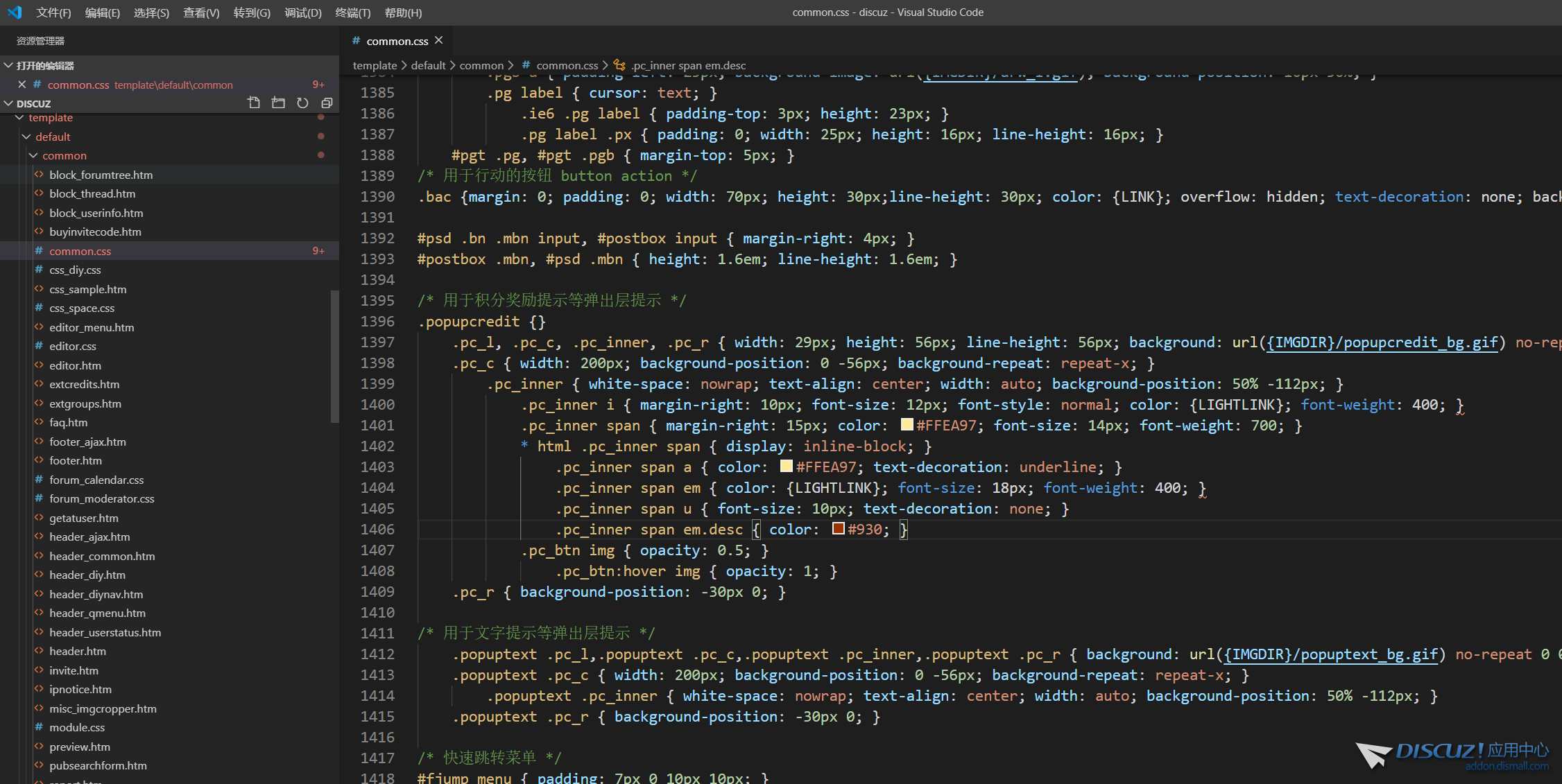Open the 编辑(E) menu
The image size is (1562, 784).
click(x=103, y=12)
